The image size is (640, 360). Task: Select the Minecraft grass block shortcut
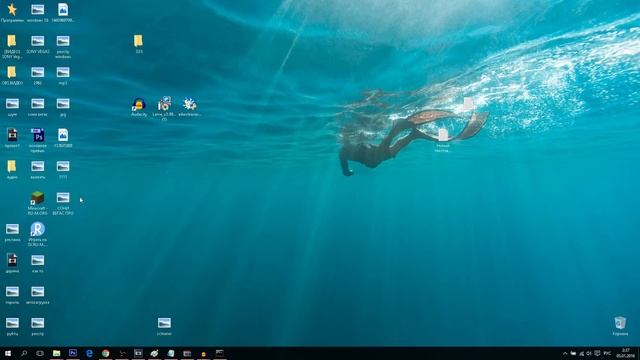38,198
